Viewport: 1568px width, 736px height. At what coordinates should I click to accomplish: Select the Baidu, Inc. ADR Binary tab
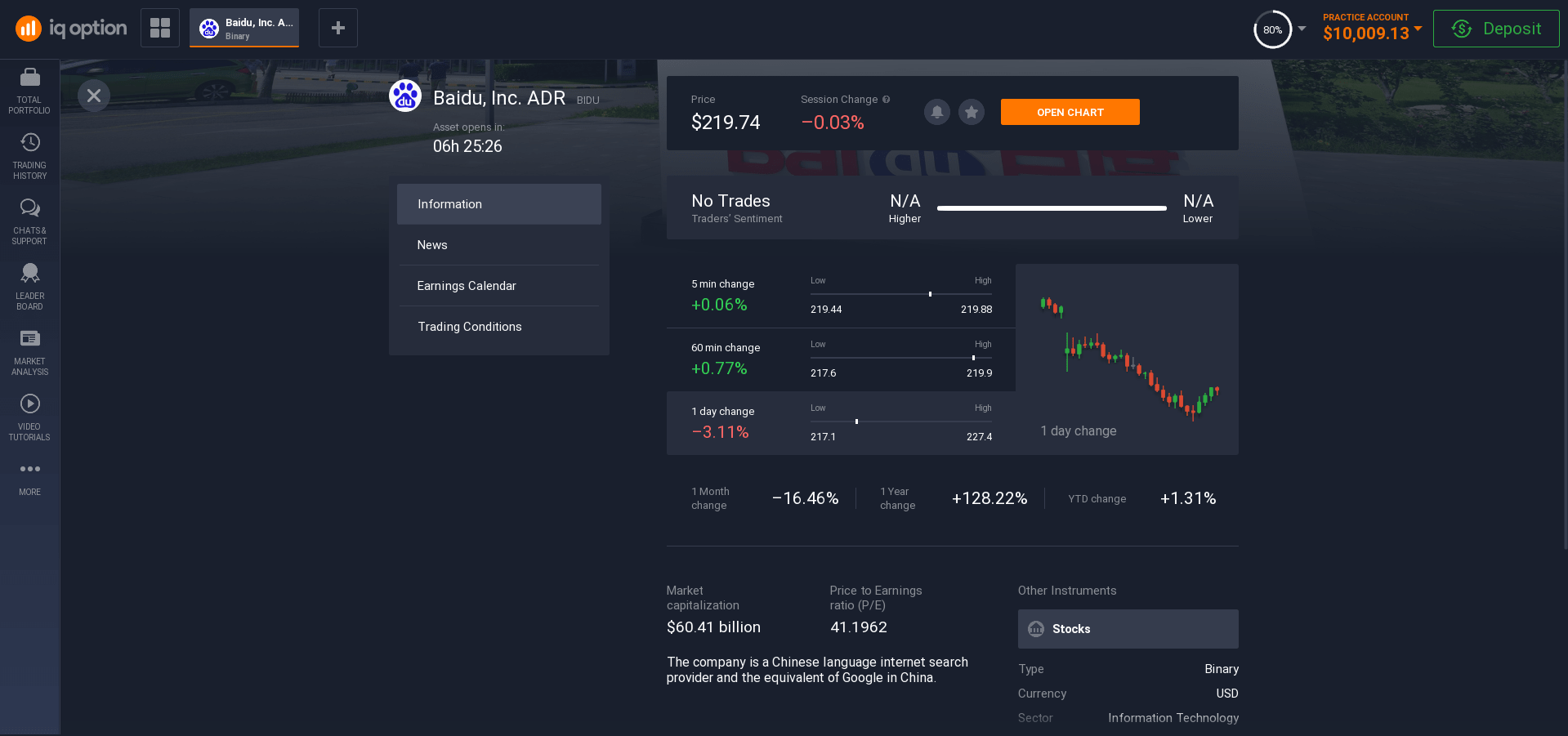pos(244,28)
